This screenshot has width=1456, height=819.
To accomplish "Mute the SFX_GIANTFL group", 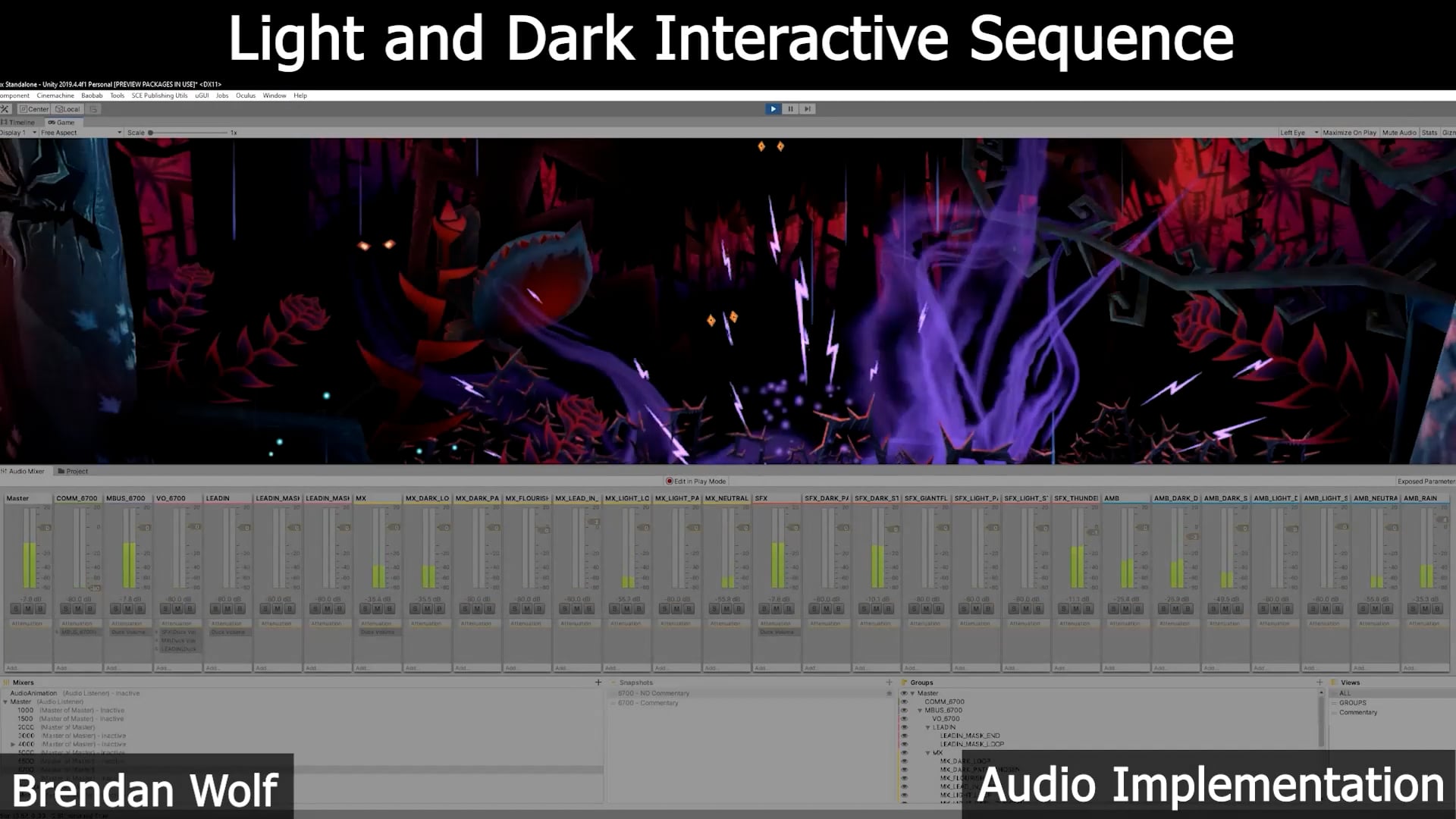I will pyautogui.click(x=926, y=609).
